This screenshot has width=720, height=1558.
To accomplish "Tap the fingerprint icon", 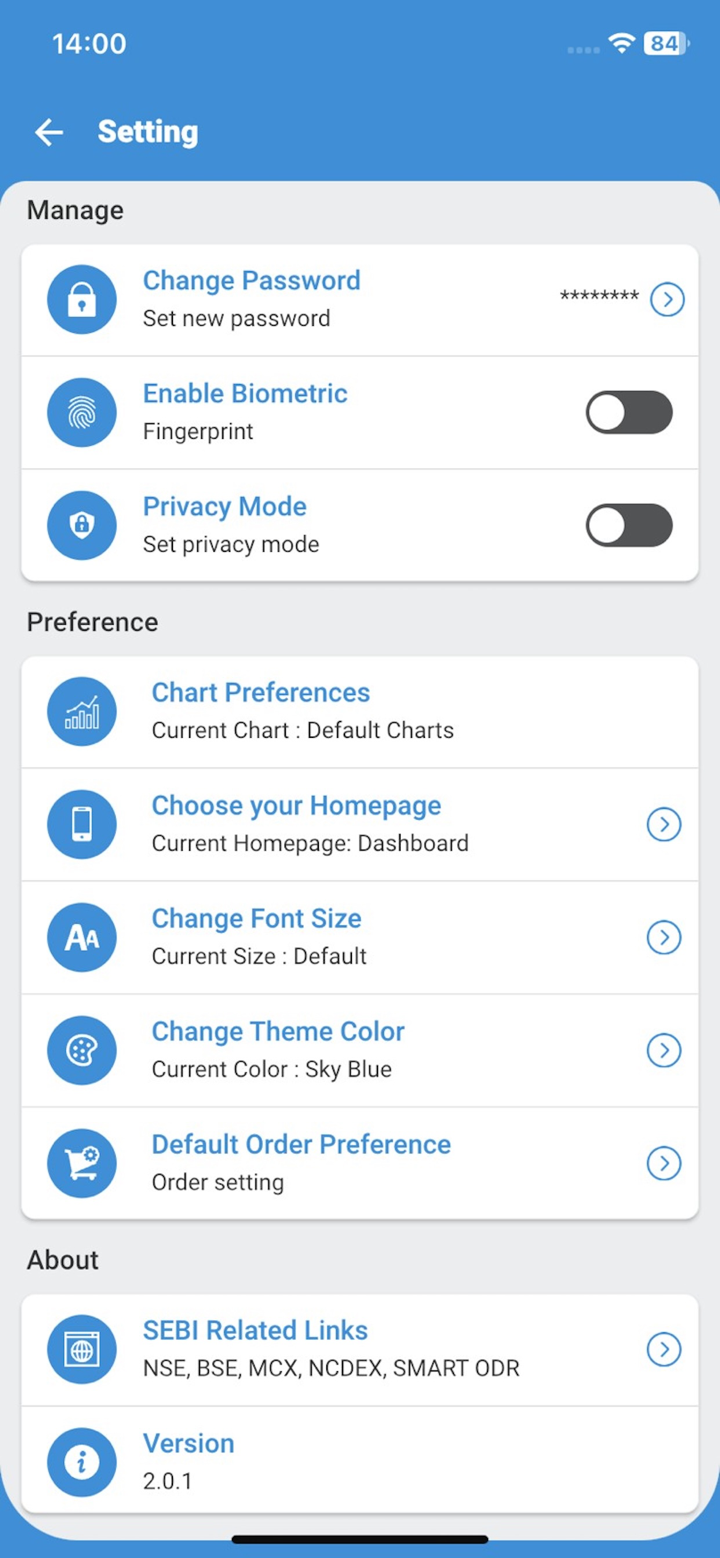I will click(82, 413).
